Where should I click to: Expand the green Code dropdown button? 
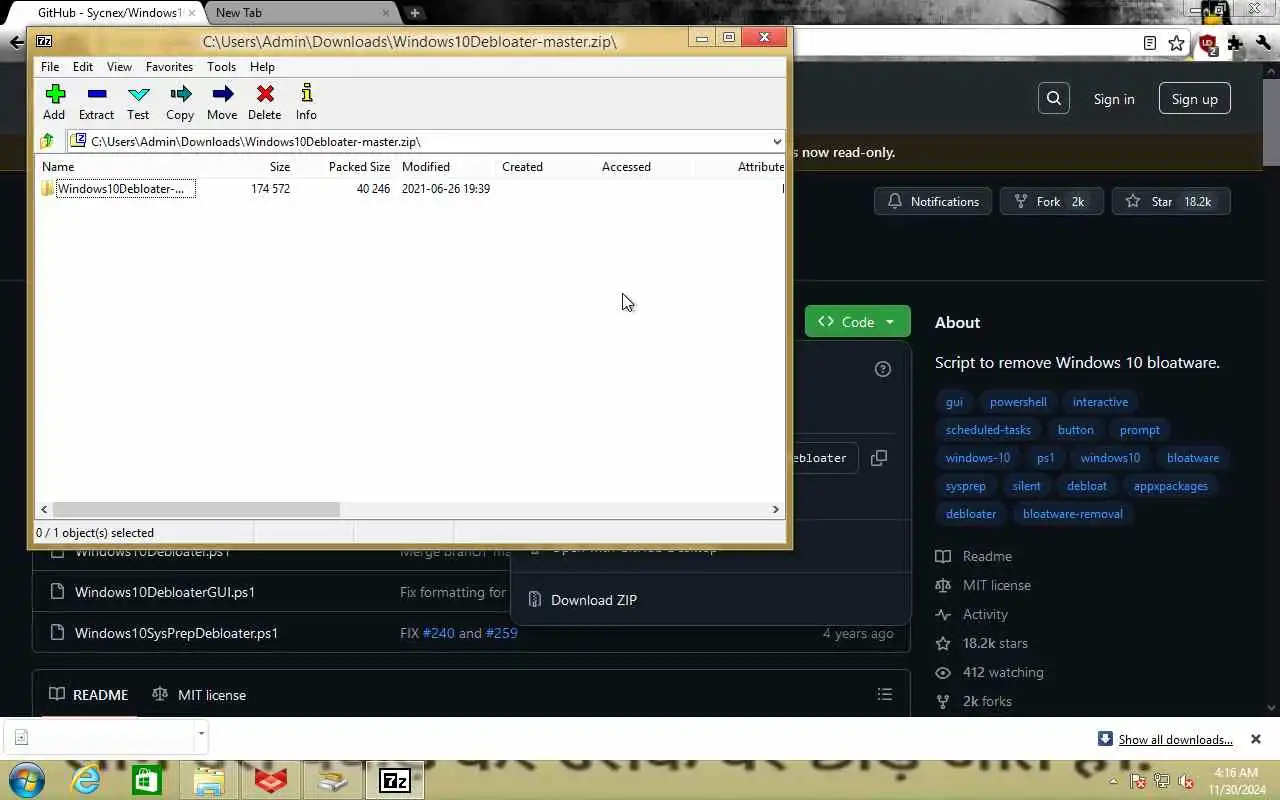coord(857,321)
